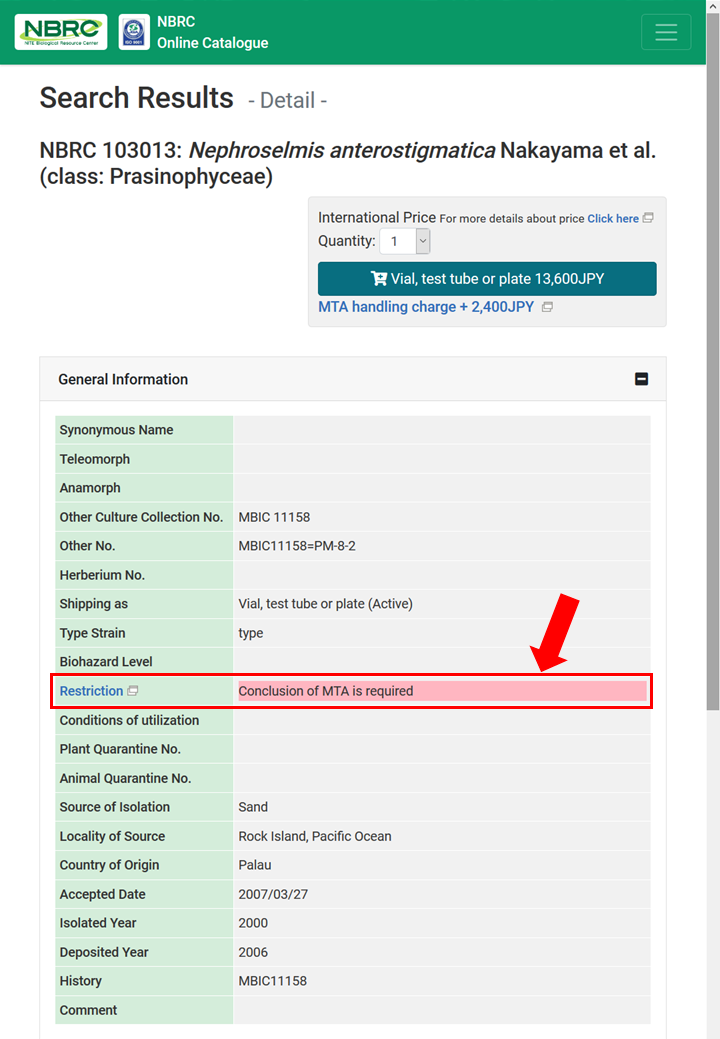Open the MTA handling charge link
This screenshot has width=720, height=1039.
pos(425,307)
